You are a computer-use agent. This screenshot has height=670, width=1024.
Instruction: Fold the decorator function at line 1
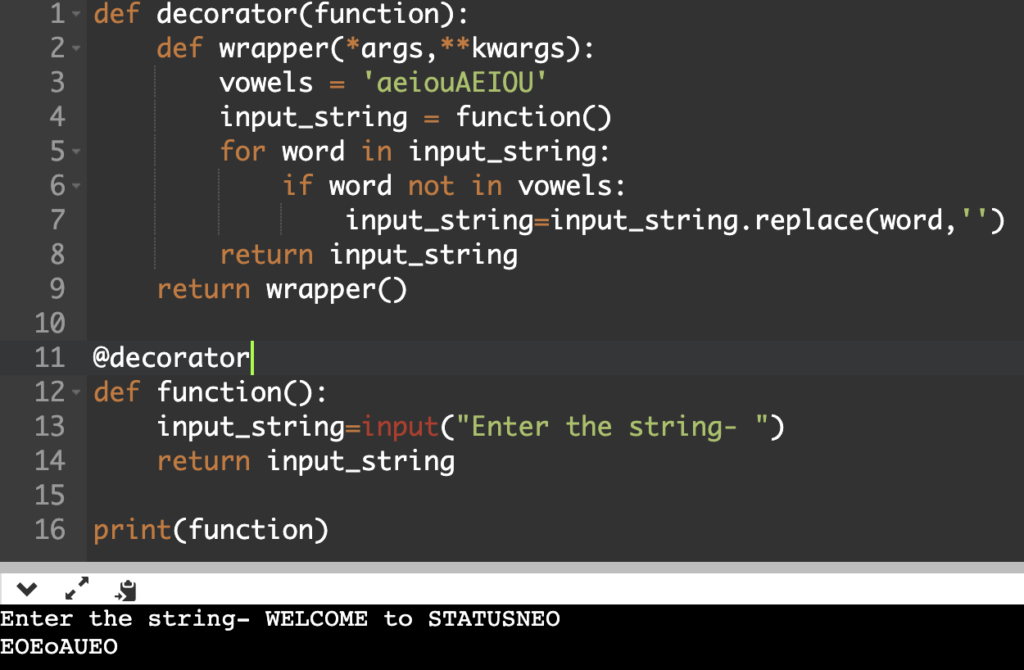tap(78, 15)
